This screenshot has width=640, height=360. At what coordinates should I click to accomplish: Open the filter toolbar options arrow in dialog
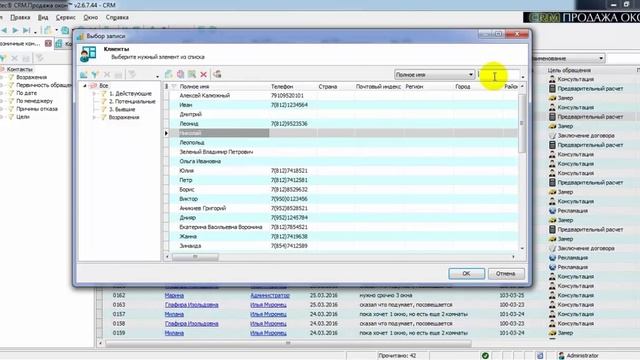pos(157,76)
